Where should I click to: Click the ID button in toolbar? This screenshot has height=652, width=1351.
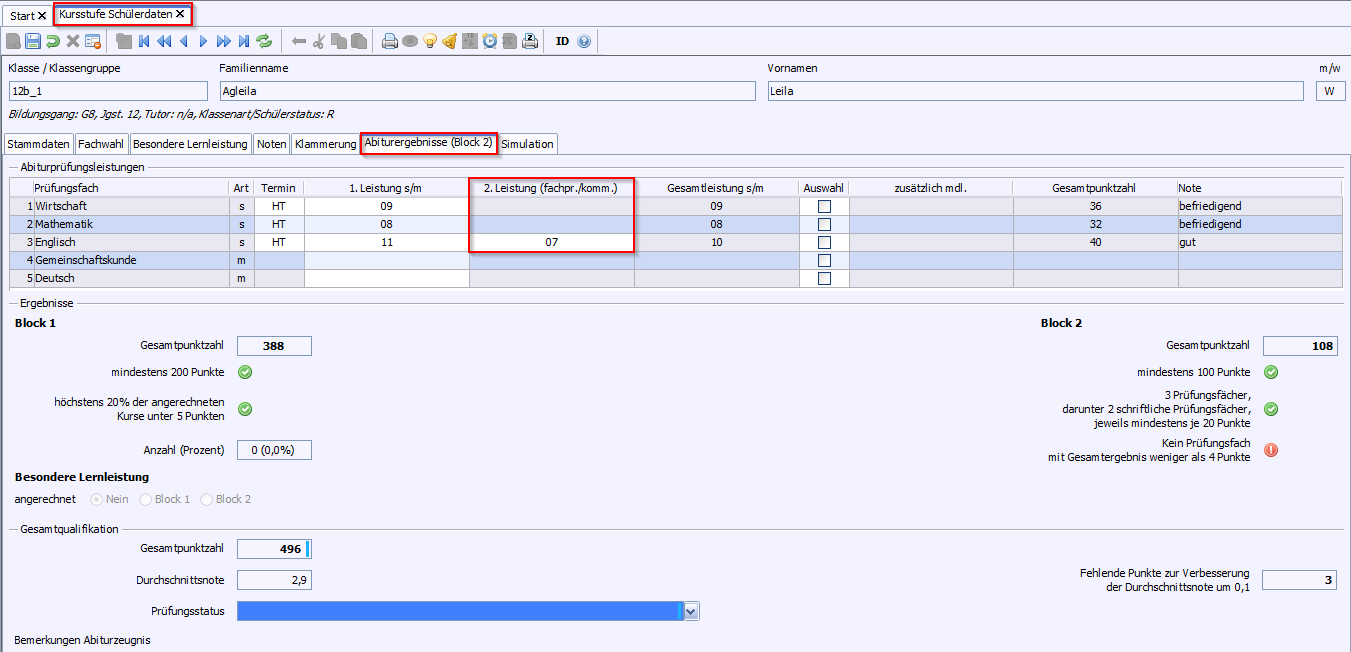pos(562,41)
